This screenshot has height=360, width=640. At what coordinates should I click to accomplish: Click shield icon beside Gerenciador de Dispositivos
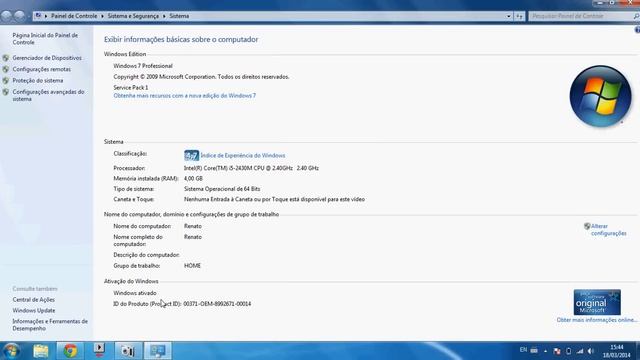click(x=6, y=58)
